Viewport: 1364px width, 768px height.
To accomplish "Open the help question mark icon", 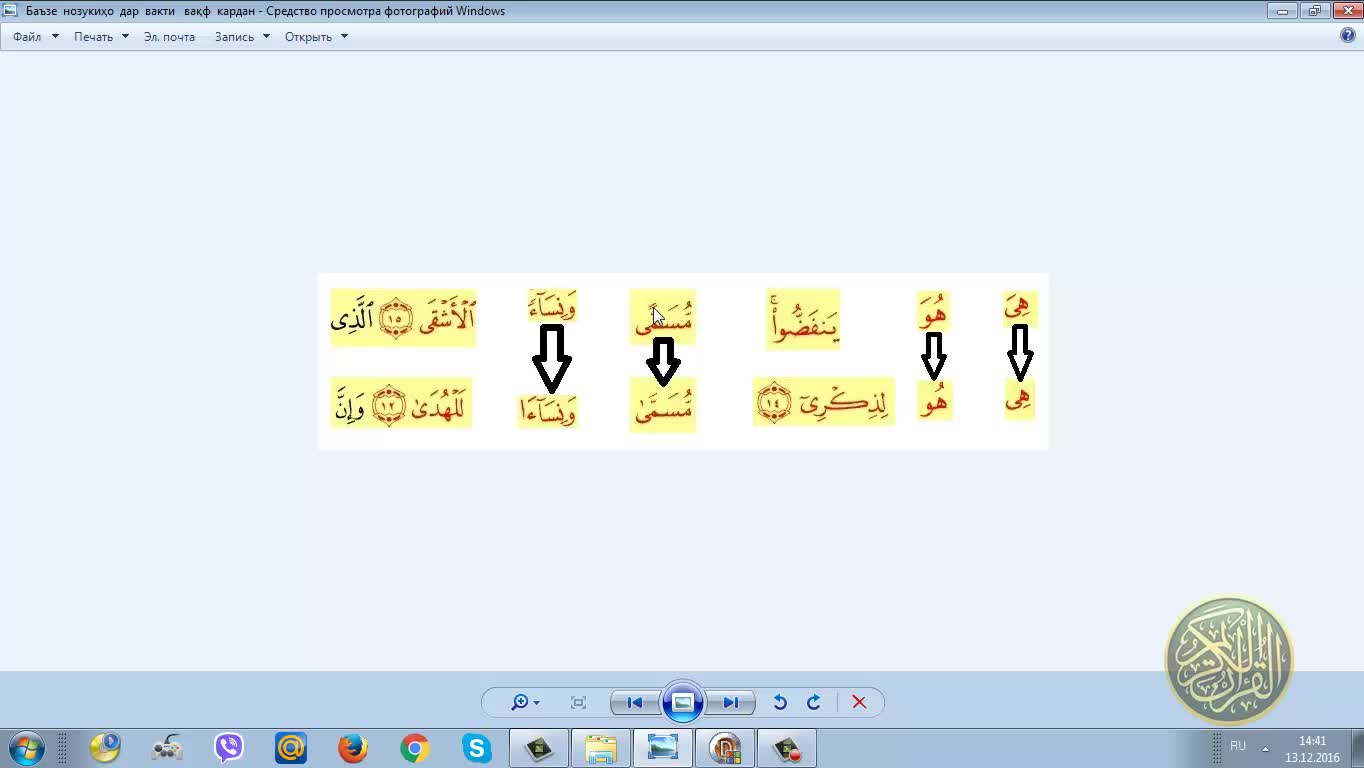I will coord(1347,36).
